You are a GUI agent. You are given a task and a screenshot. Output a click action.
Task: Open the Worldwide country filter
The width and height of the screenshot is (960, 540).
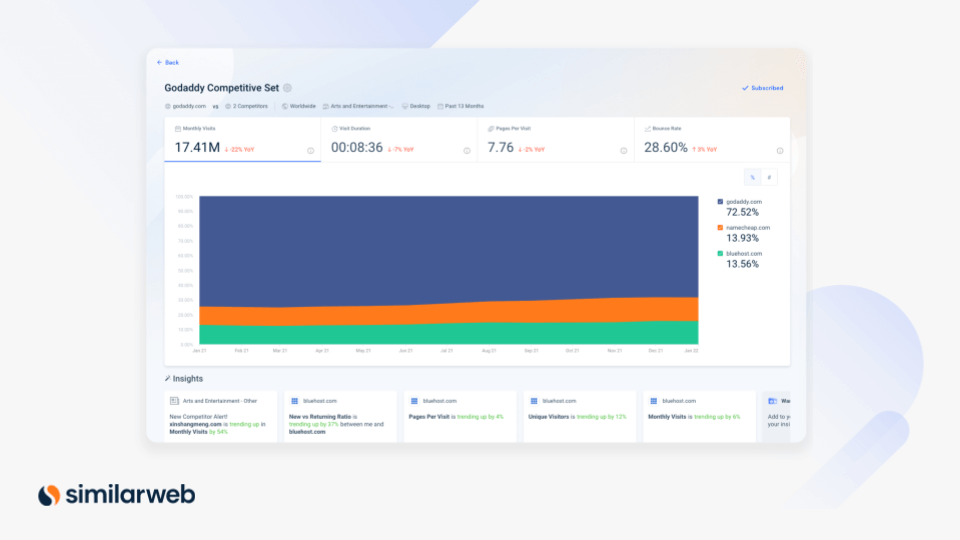click(x=299, y=106)
